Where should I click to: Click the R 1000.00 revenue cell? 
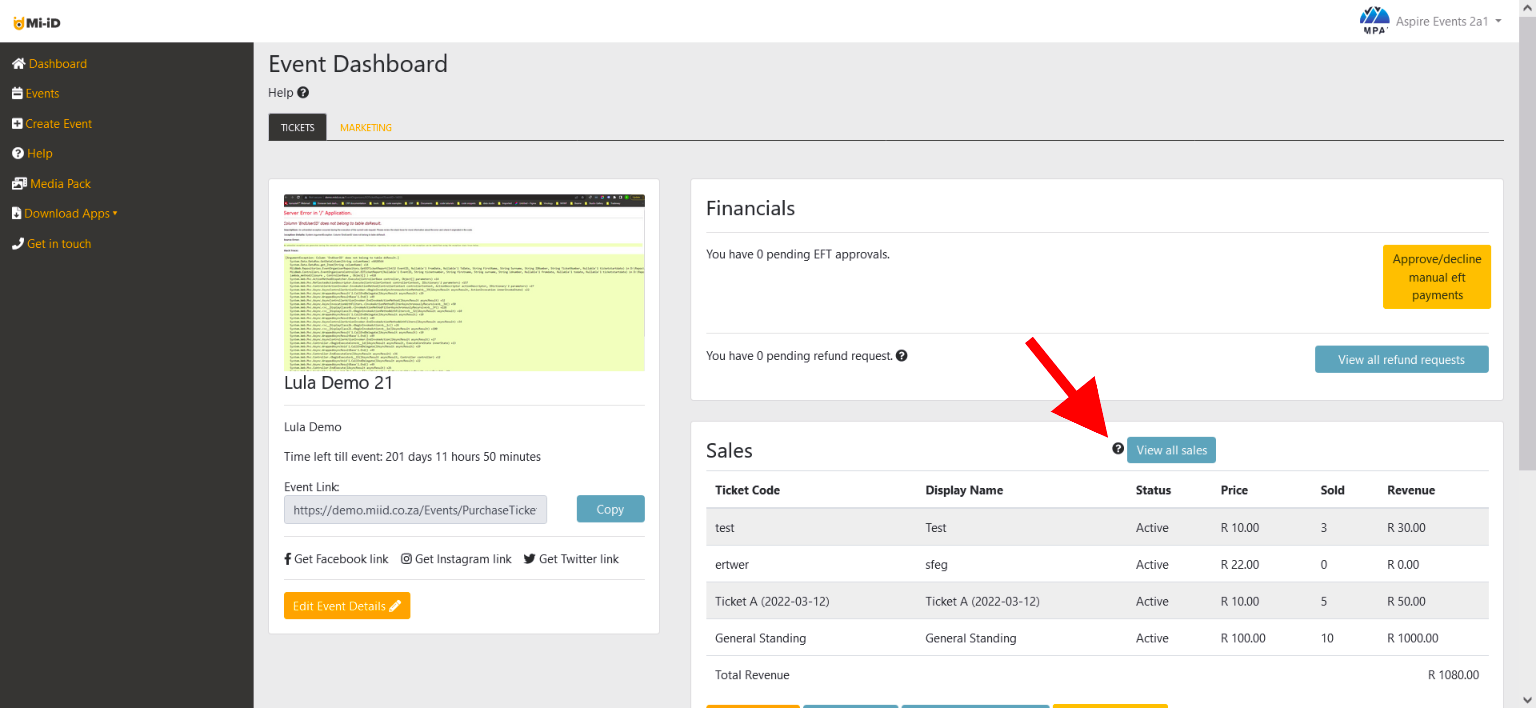(x=1412, y=638)
